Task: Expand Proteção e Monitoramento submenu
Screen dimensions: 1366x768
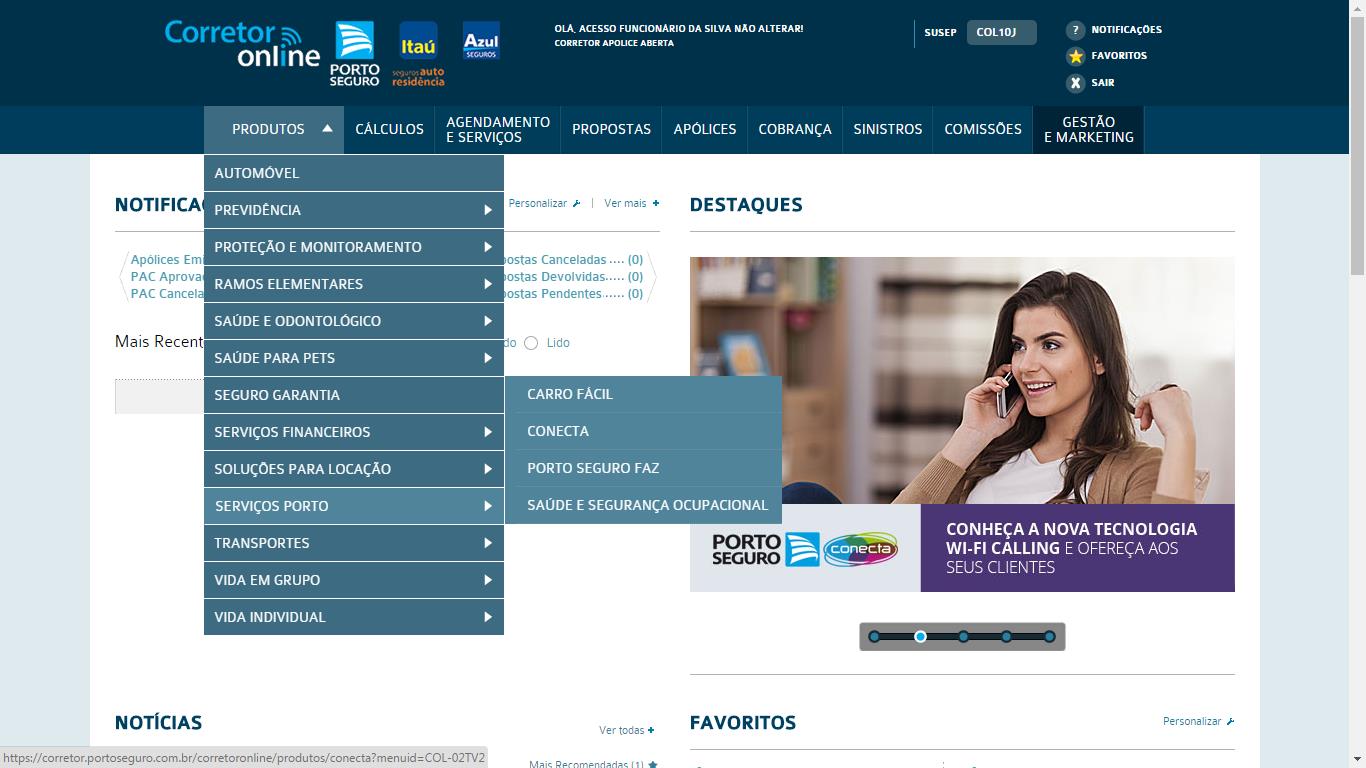Action: [x=487, y=247]
